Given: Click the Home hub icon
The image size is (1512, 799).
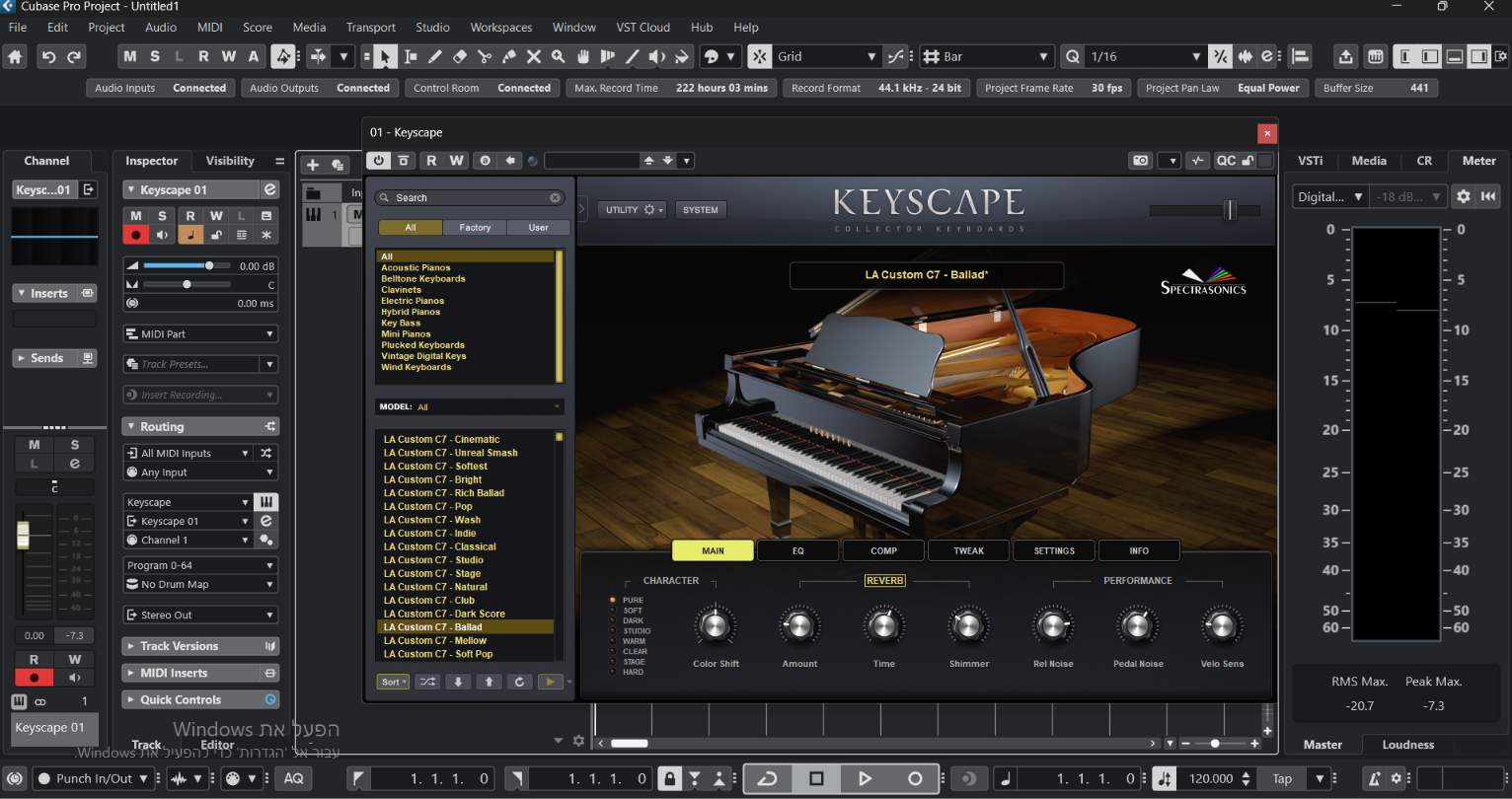Looking at the screenshot, I should 15,57.
